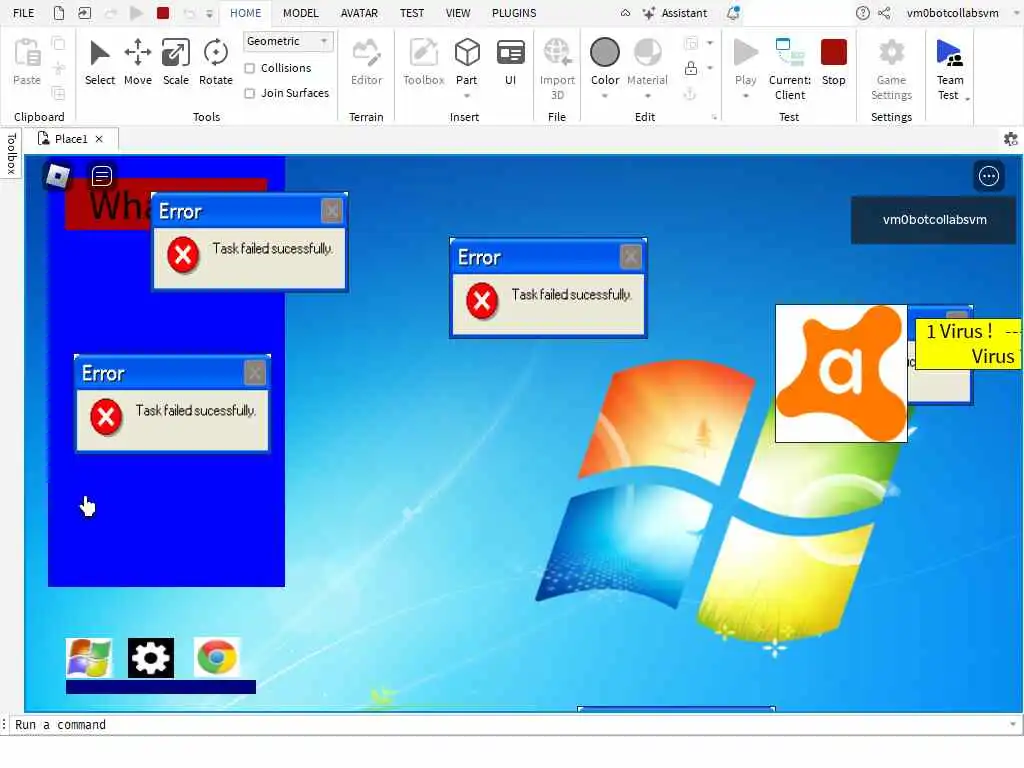Image resolution: width=1024 pixels, height=768 pixels.
Task: Open the Roblox menu icon in viewport
Action: tap(57, 176)
